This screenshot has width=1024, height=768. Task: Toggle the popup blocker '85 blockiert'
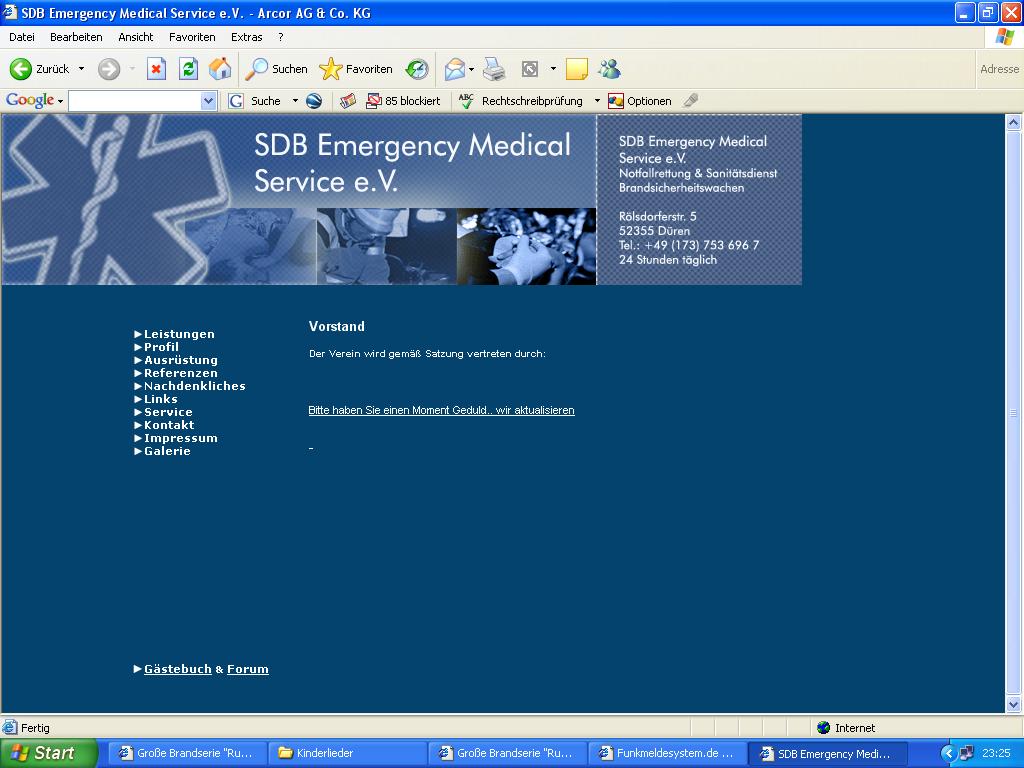point(403,101)
